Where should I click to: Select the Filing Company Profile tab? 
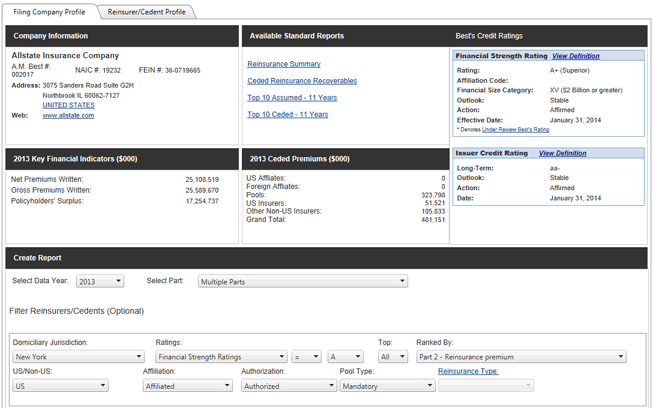coord(49,12)
